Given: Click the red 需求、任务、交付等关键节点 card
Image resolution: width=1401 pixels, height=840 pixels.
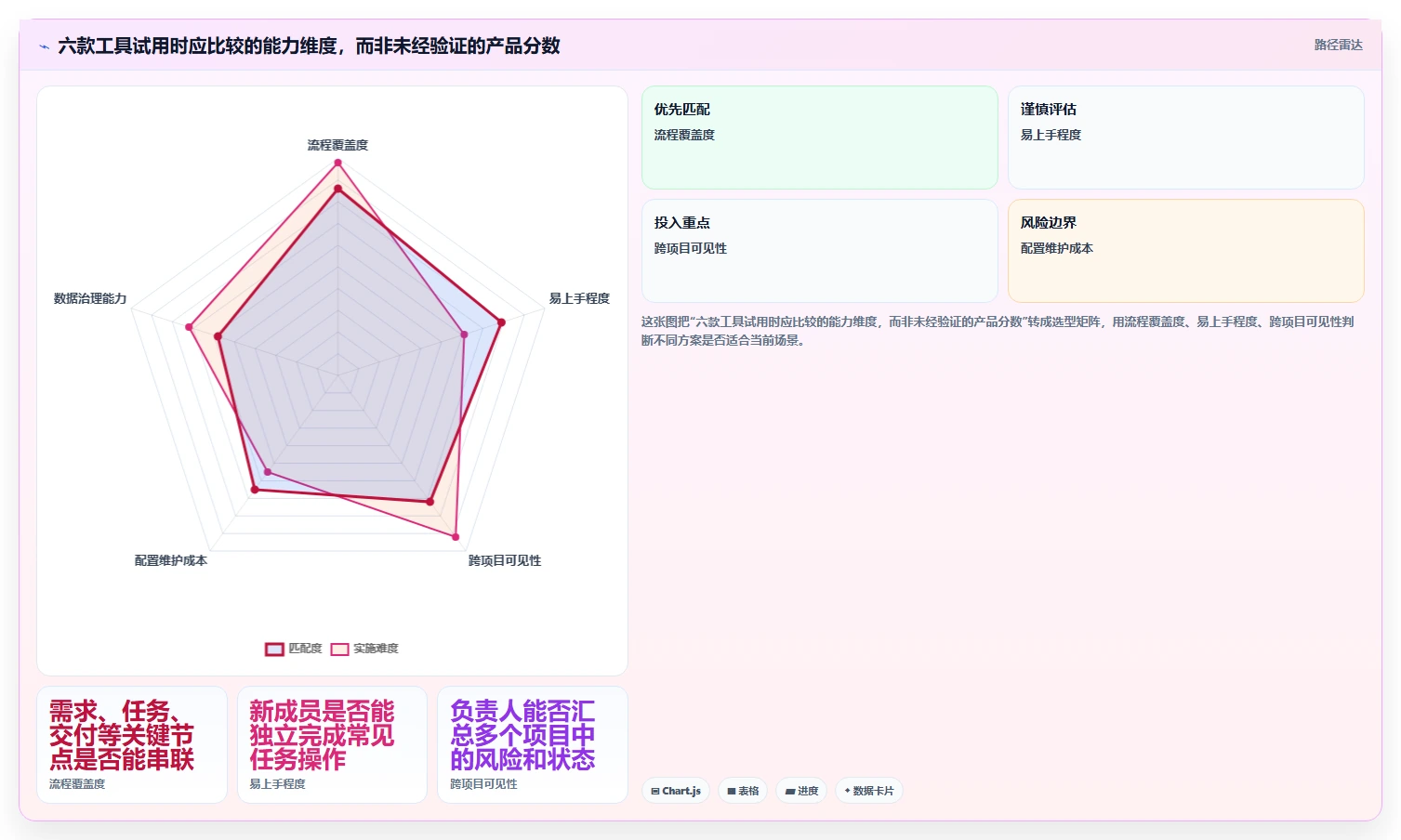Looking at the screenshot, I should [x=132, y=744].
